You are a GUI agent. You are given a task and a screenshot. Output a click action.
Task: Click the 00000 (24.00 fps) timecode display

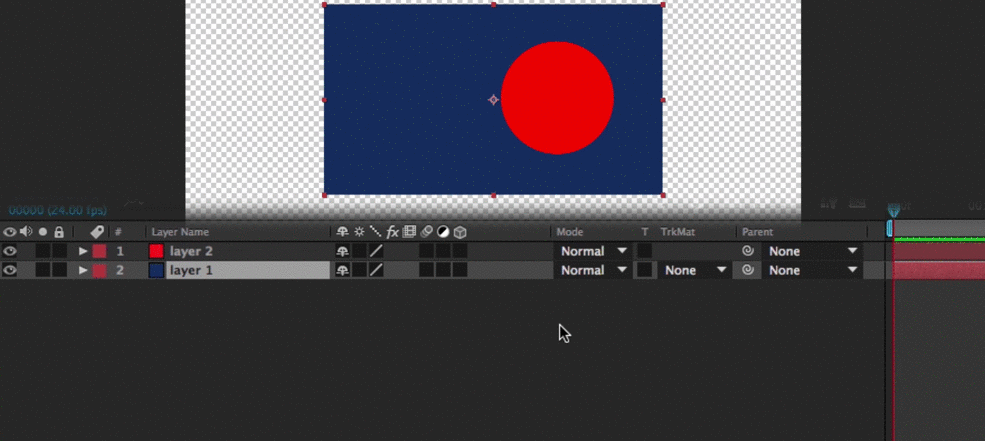pos(58,210)
